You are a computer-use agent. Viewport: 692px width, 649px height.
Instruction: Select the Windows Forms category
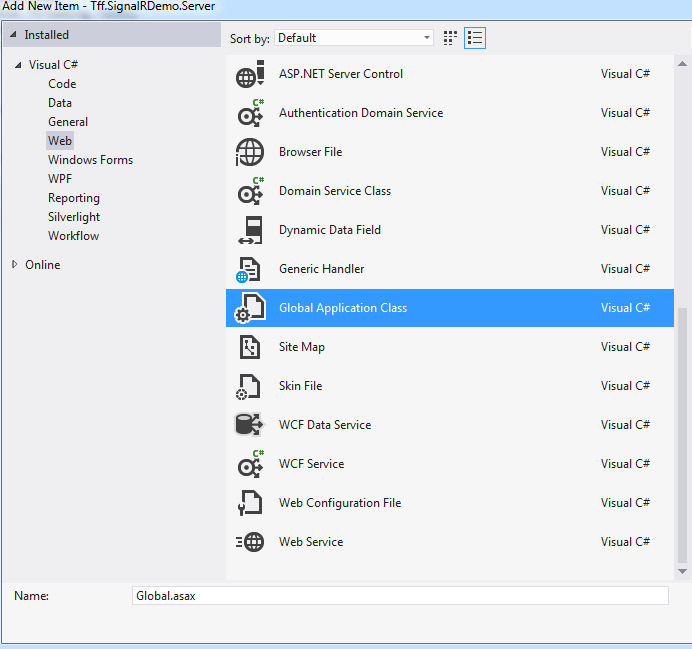point(90,160)
